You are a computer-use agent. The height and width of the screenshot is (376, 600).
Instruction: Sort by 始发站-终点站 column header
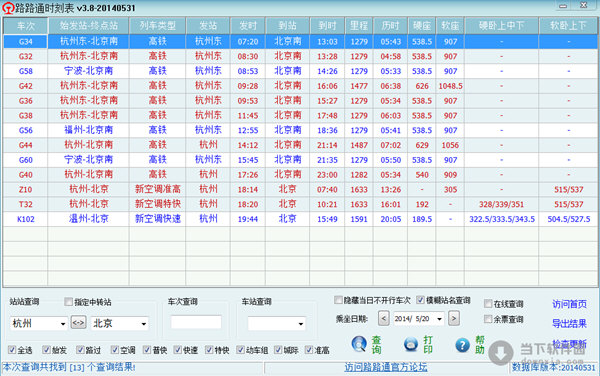pos(88,26)
